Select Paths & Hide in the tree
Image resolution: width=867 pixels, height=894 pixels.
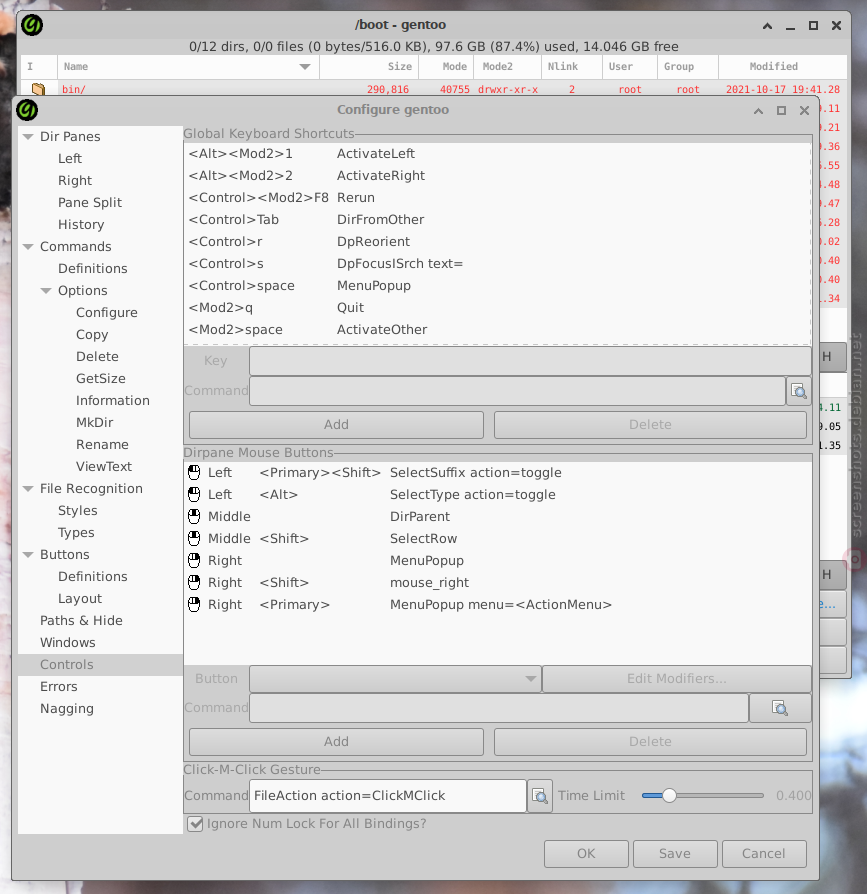pyautogui.click(x=81, y=621)
